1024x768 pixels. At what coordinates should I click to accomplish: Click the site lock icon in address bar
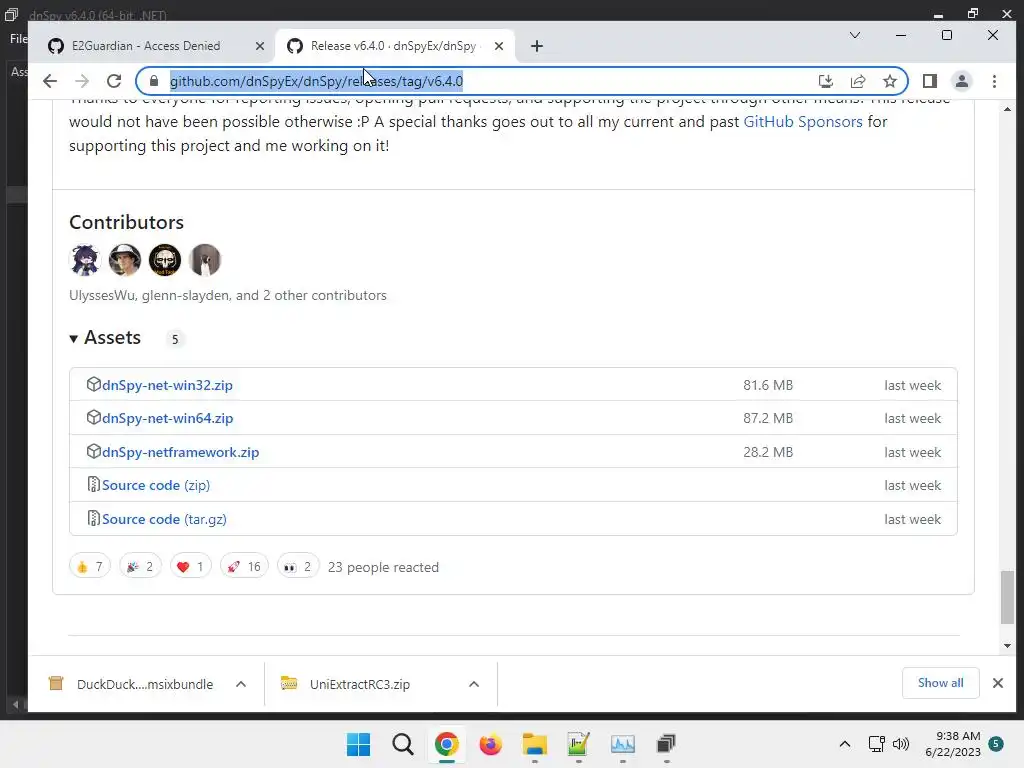[x=154, y=81]
